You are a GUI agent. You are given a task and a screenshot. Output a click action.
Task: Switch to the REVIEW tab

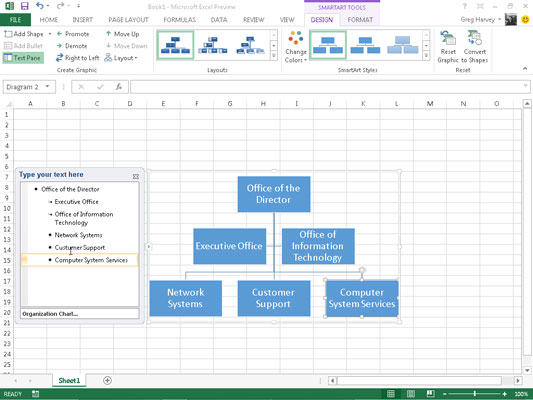coord(253,20)
